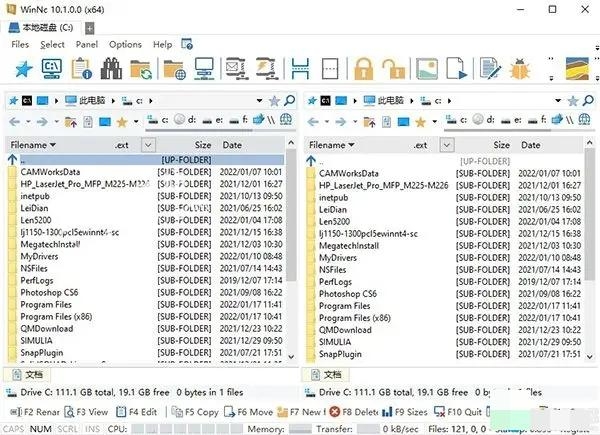Open the left Filename column dropdown
This screenshot has width=600, height=435.
tap(54, 145)
